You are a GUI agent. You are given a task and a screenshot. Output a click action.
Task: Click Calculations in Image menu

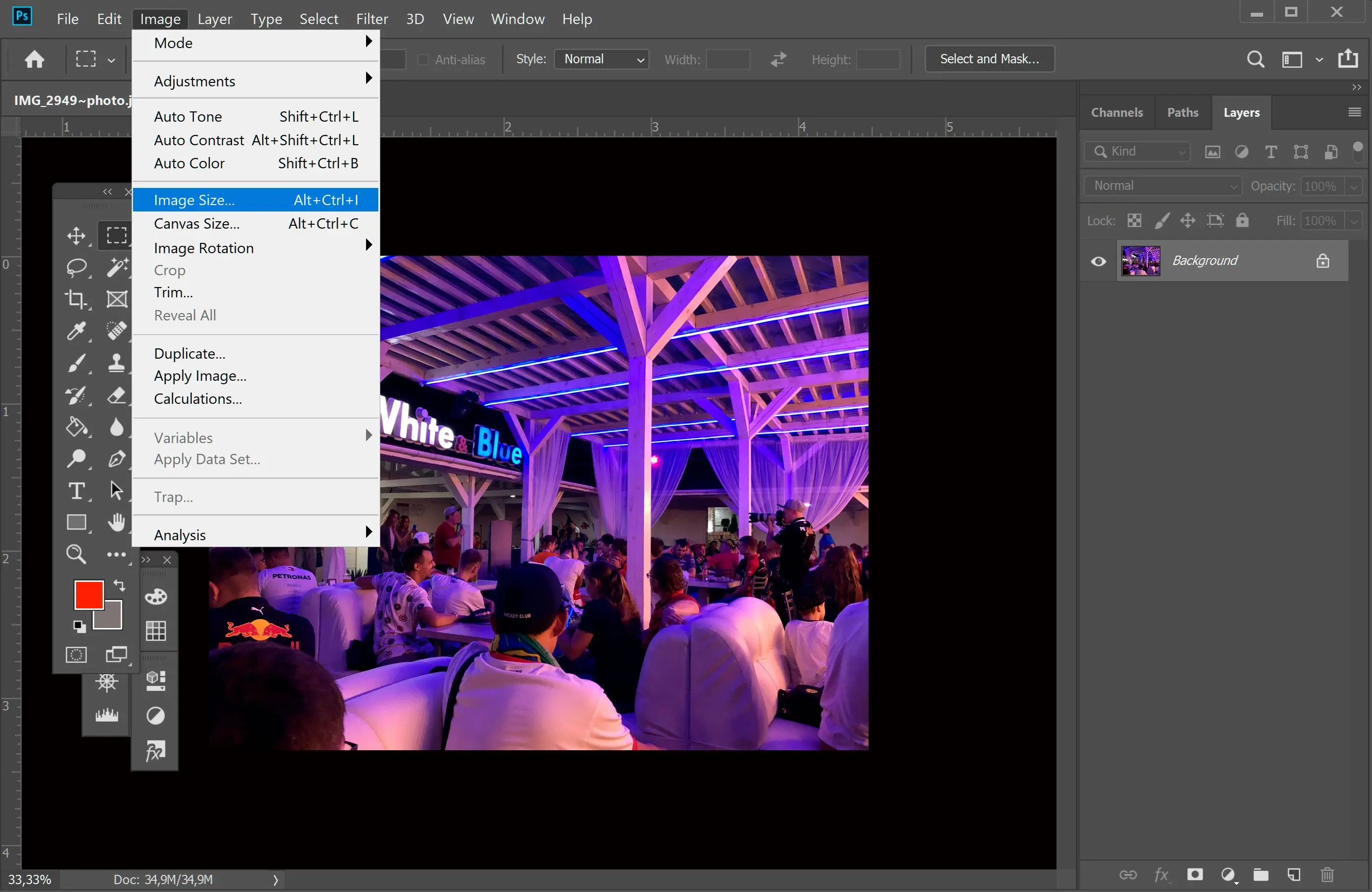click(197, 398)
